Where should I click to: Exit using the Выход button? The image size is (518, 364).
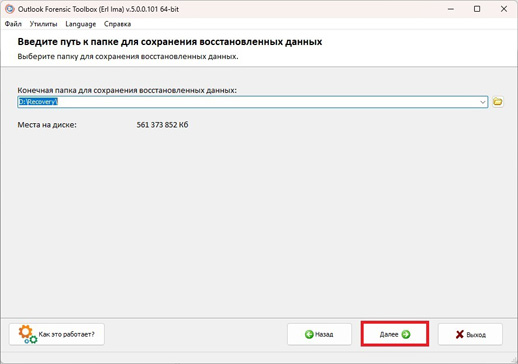470,334
